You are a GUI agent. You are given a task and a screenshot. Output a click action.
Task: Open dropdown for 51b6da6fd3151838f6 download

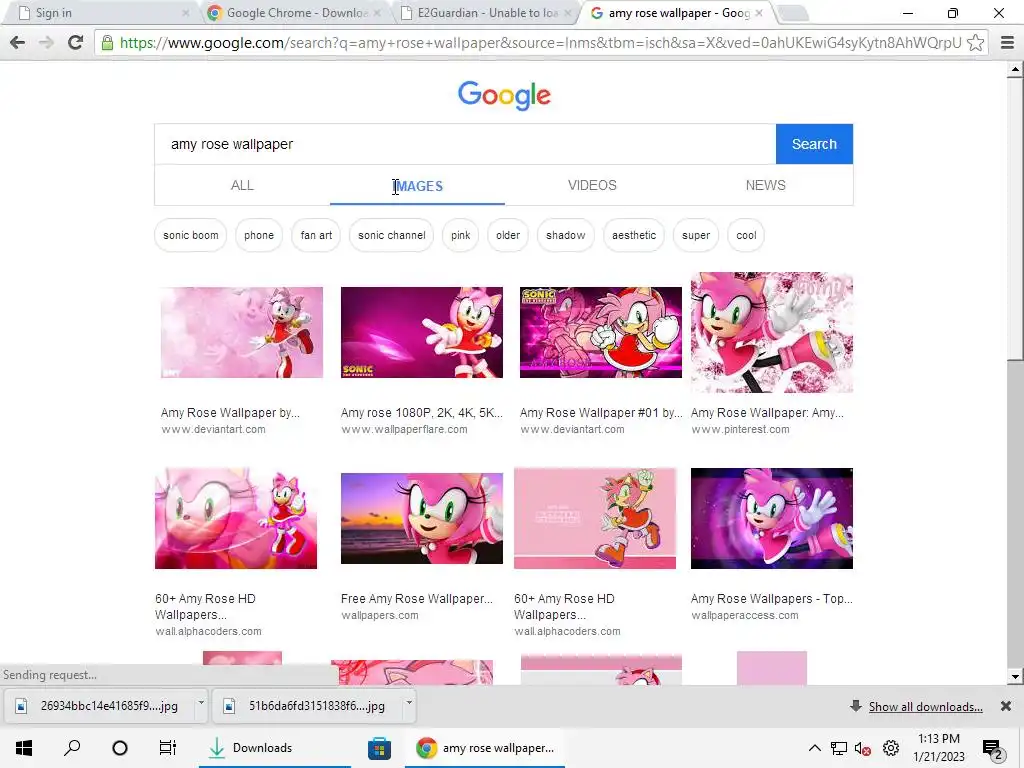(409, 703)
